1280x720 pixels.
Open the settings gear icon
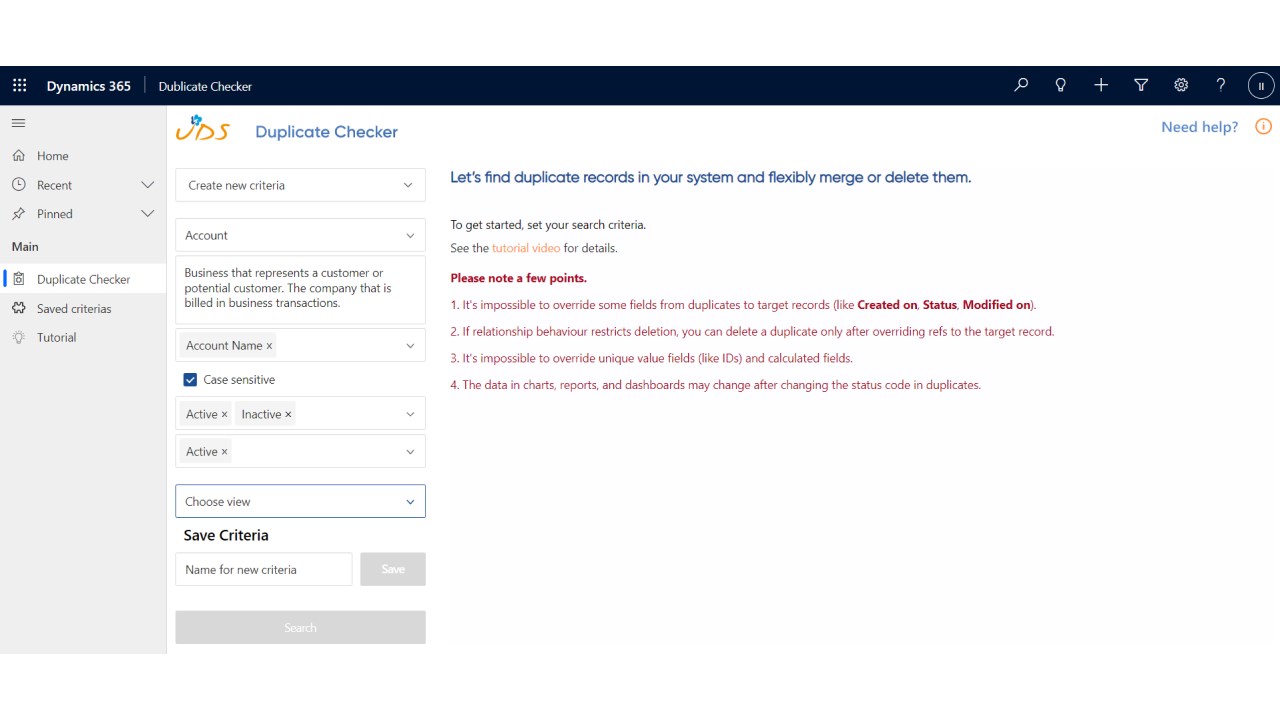pyautogui.click(x=1181, y=86)
